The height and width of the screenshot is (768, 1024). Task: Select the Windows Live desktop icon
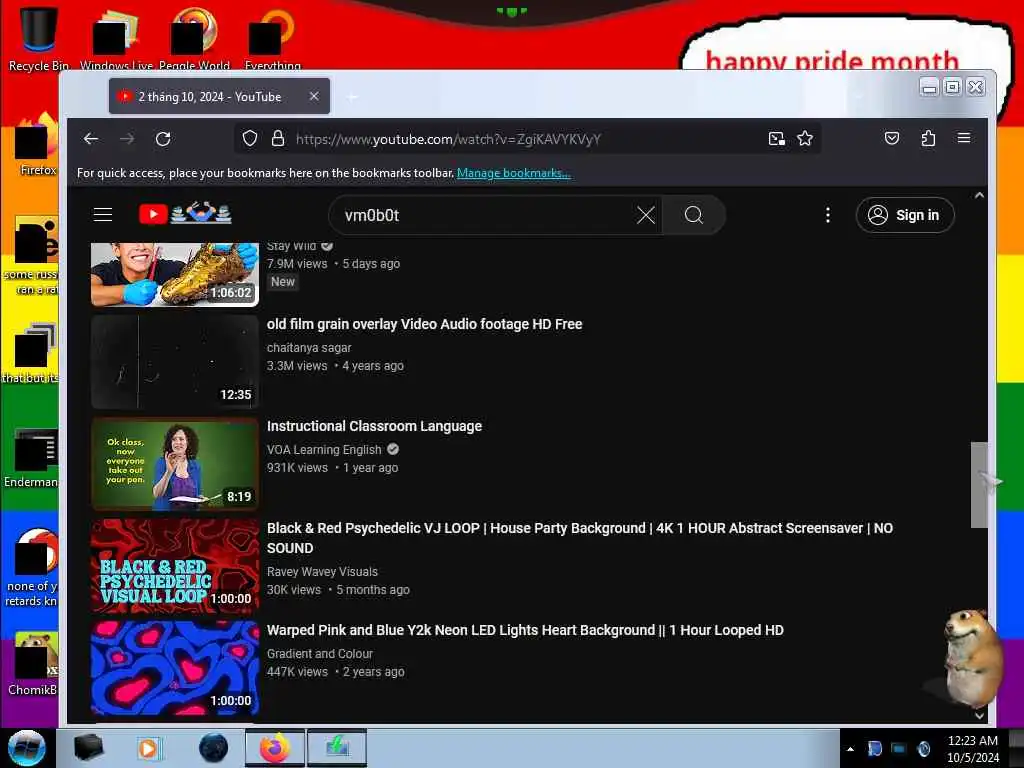pos(116,38)
